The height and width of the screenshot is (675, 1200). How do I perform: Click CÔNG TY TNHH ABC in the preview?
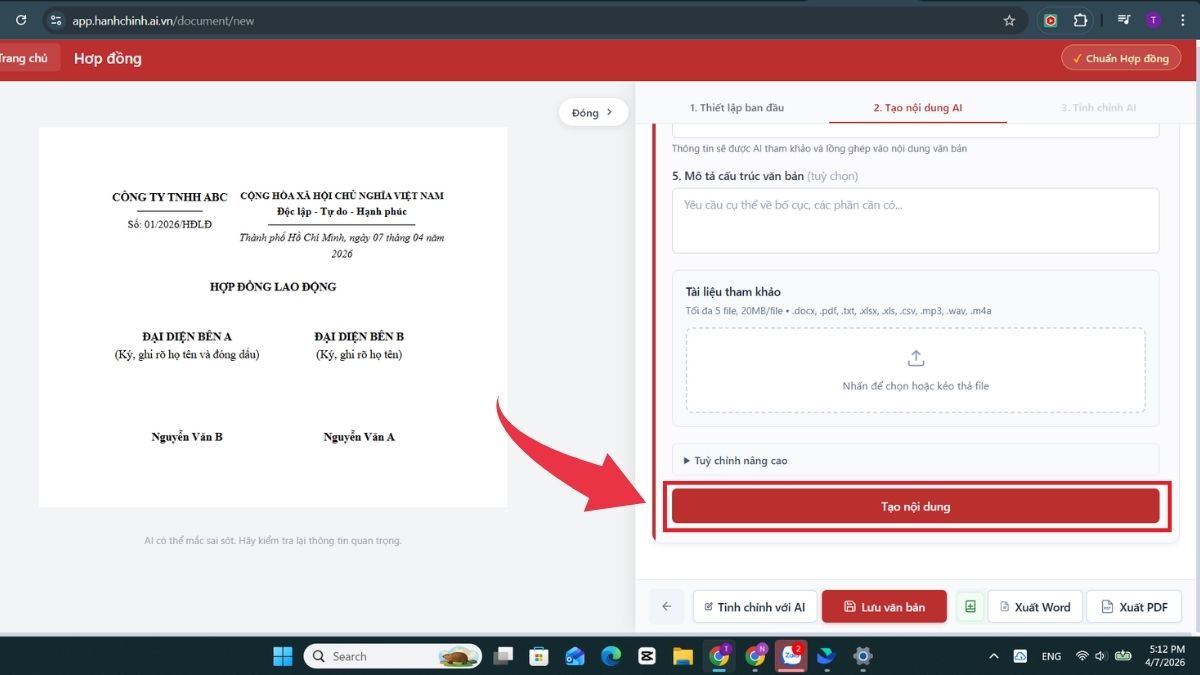170,197
